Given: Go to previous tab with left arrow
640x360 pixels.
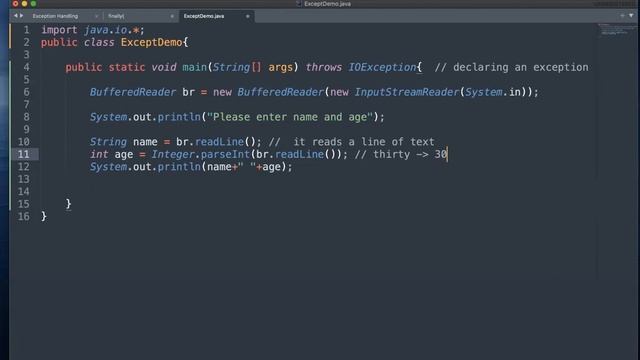Looking at the screenshot, I should [x=16, y=16].
